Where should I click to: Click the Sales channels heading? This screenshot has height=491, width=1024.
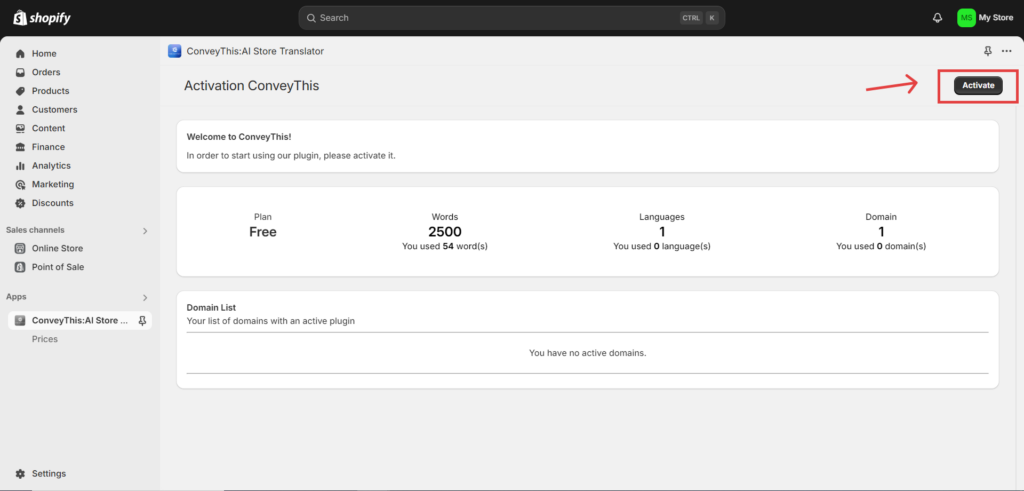point(35,230)
